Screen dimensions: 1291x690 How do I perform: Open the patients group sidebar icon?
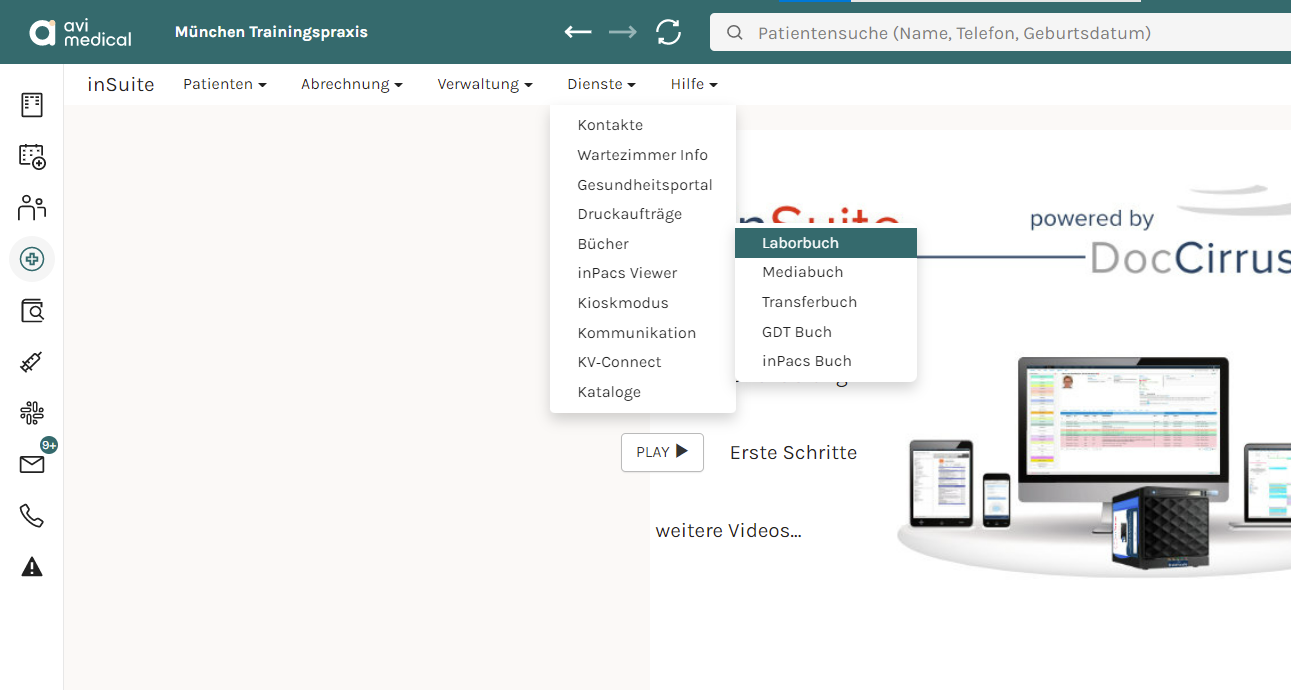[x=32, y=208]
